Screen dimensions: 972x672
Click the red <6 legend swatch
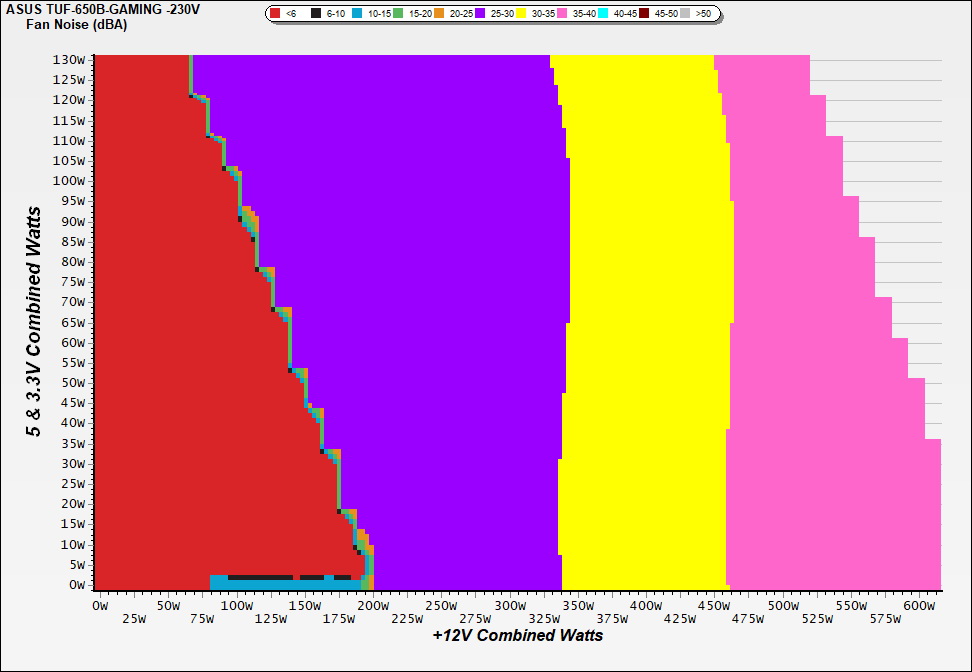276,14
